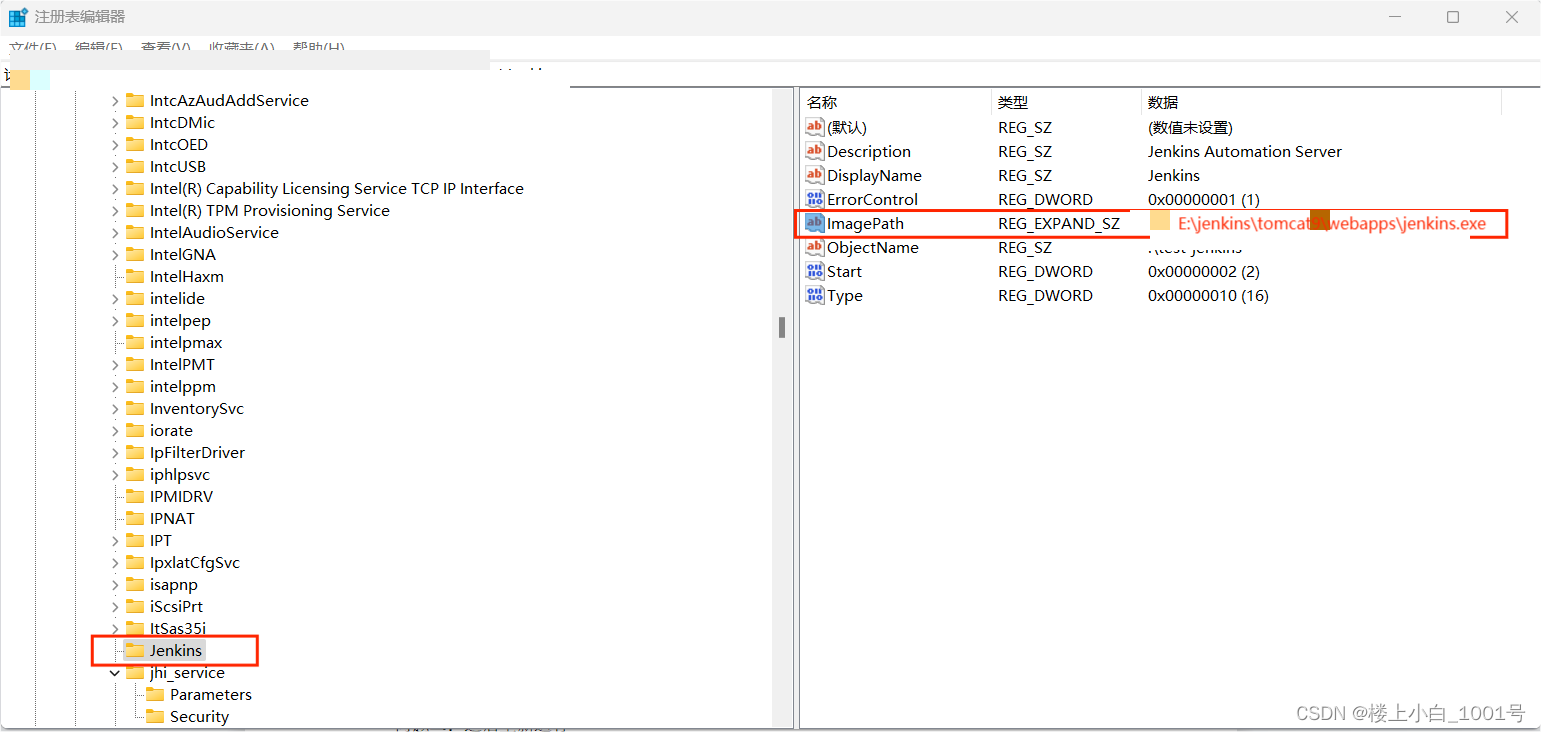Click the string icon of Description value

click(x=814, y=151)
